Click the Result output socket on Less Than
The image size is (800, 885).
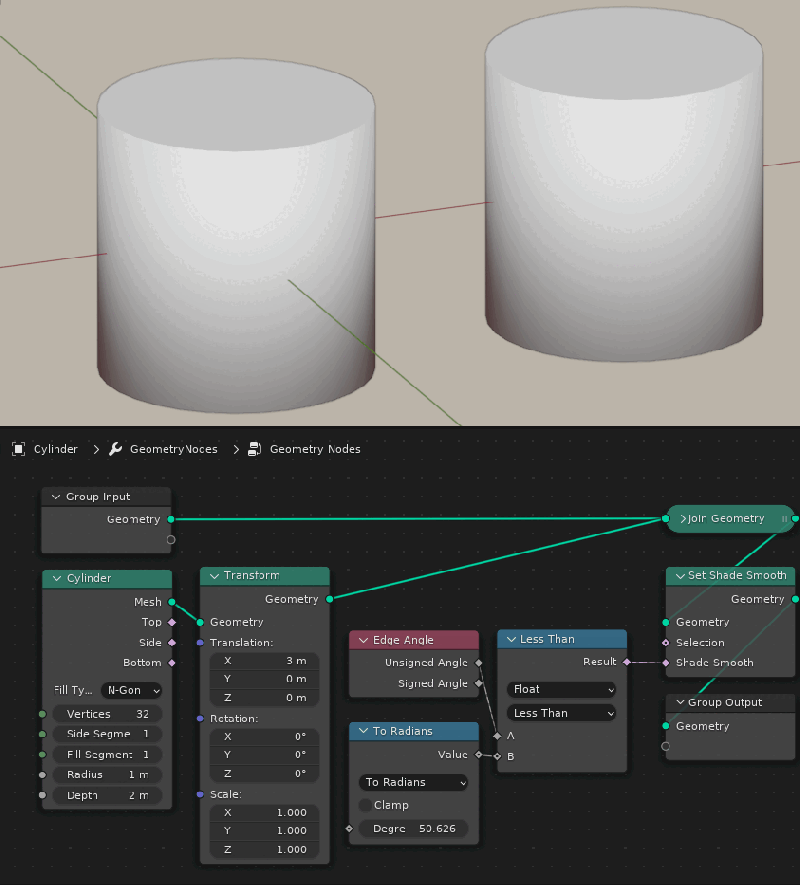pos(625,662)
